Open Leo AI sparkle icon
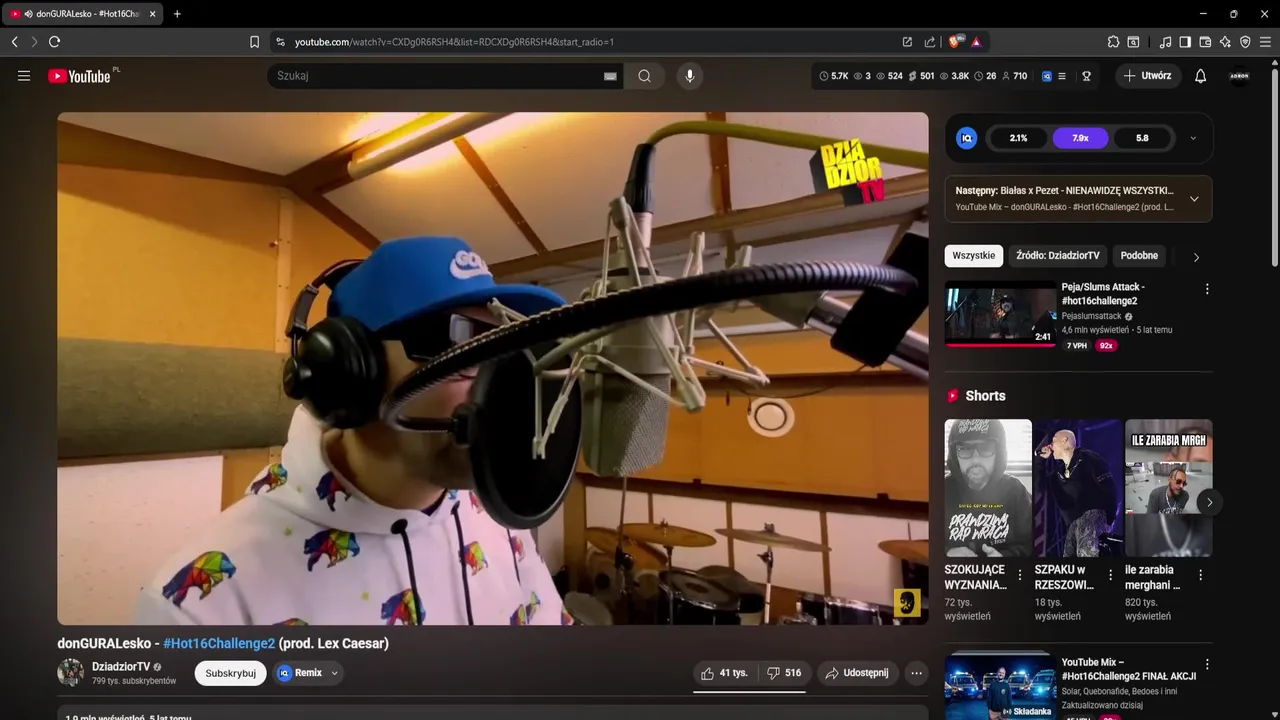1280x720 pixels. click(1225, 42)
